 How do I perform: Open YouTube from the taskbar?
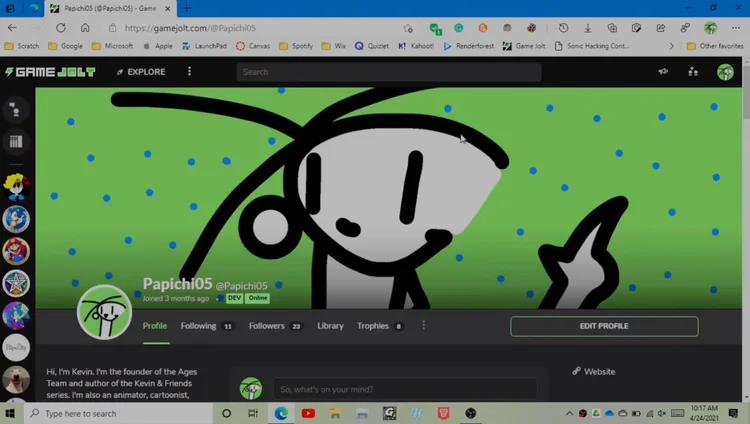tap(308, 413)
